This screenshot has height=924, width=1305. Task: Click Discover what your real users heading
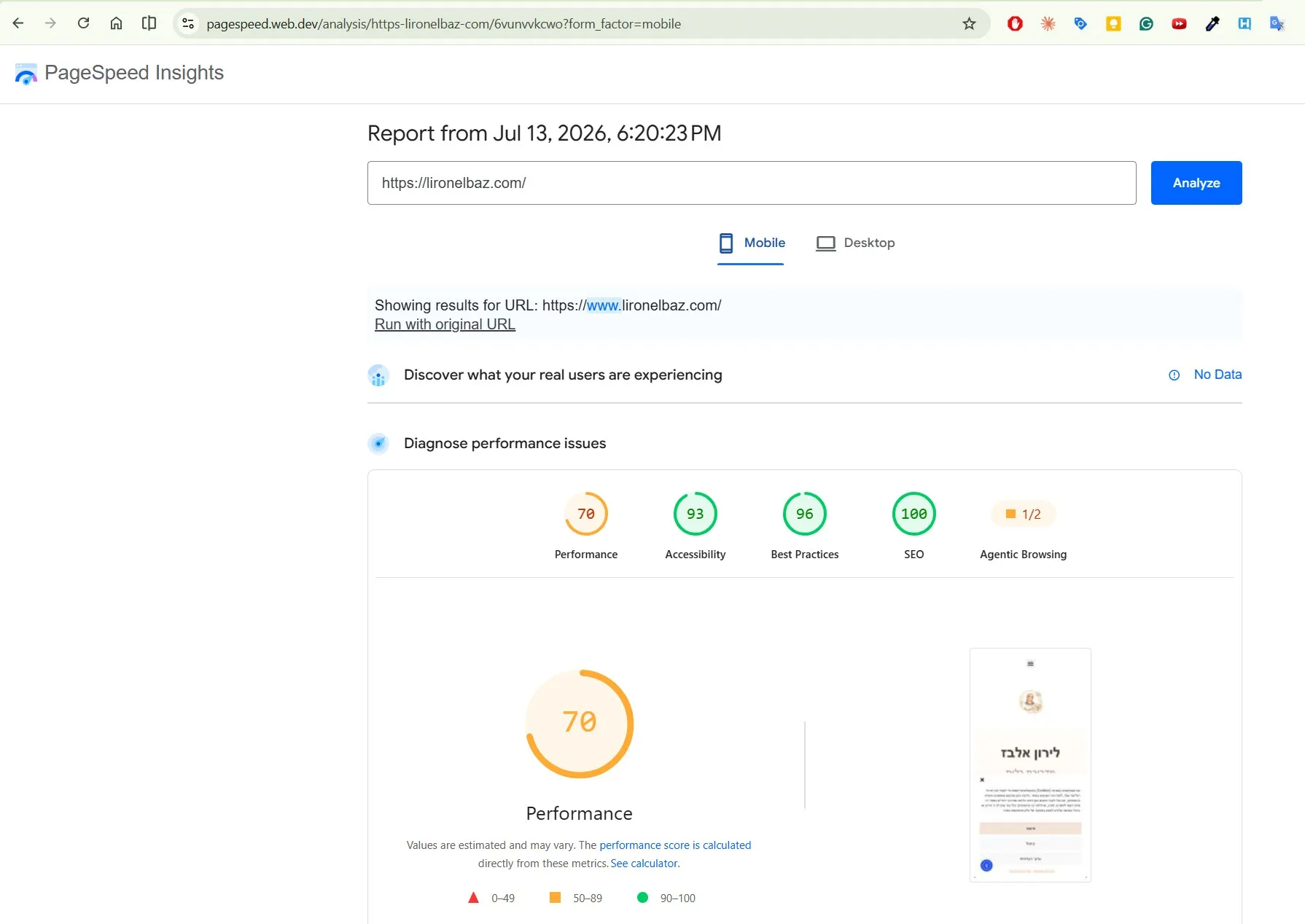[x=563, y=375]
